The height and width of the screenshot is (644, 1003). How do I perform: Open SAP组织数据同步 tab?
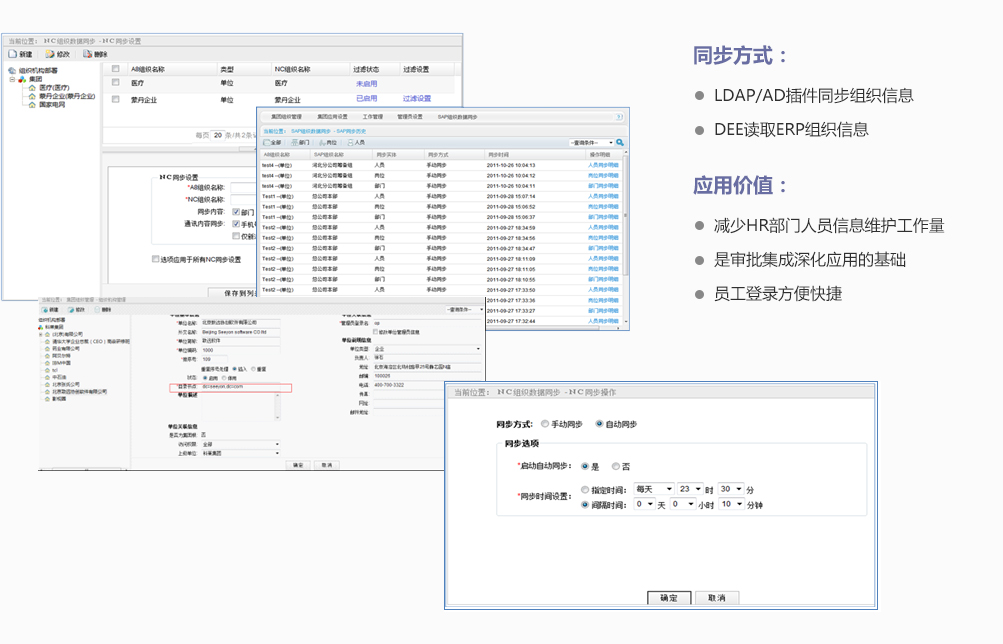click(x=457, y=117)
